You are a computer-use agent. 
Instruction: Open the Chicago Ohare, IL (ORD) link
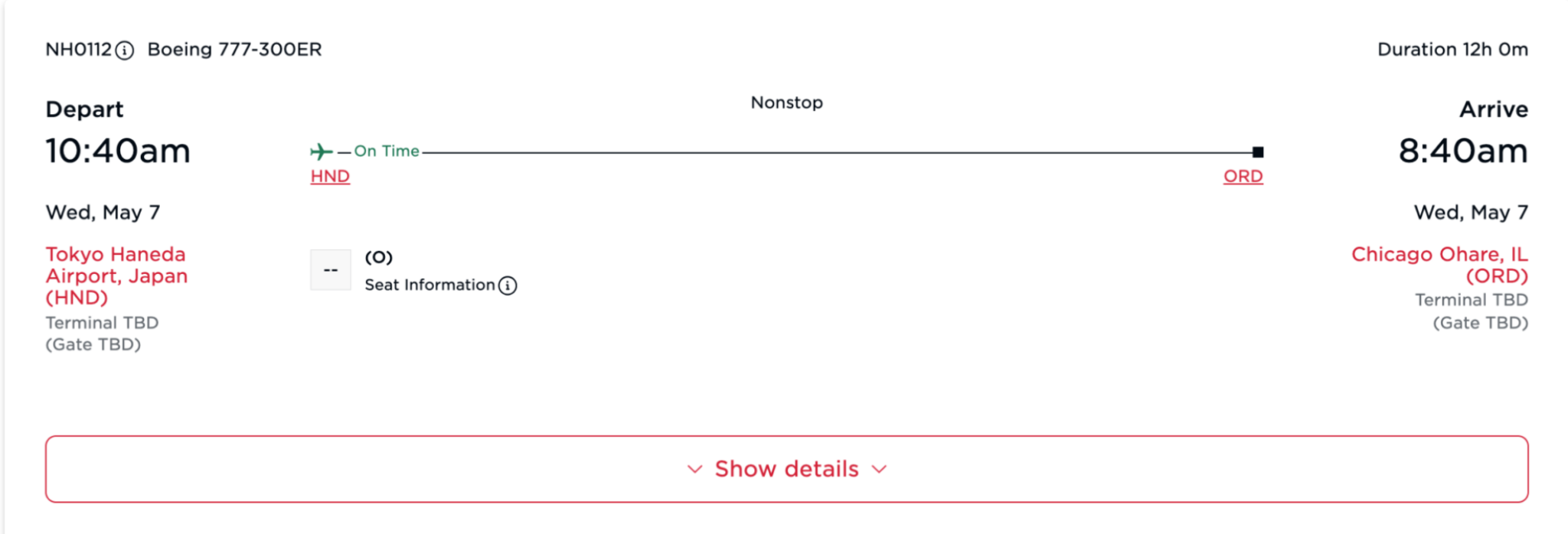(1439, 265)
